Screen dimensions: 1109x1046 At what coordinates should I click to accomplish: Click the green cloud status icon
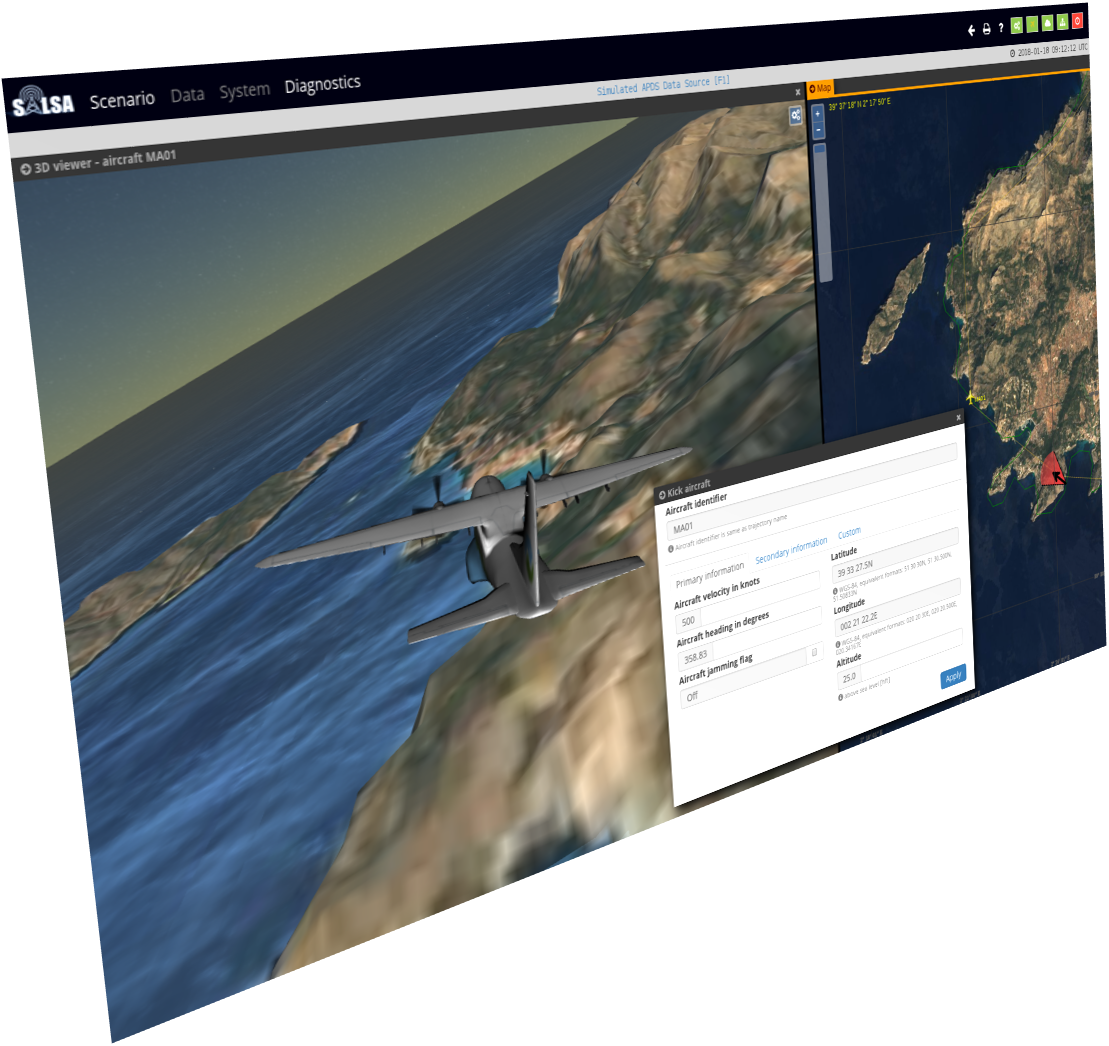click(x=1047, y=23)
